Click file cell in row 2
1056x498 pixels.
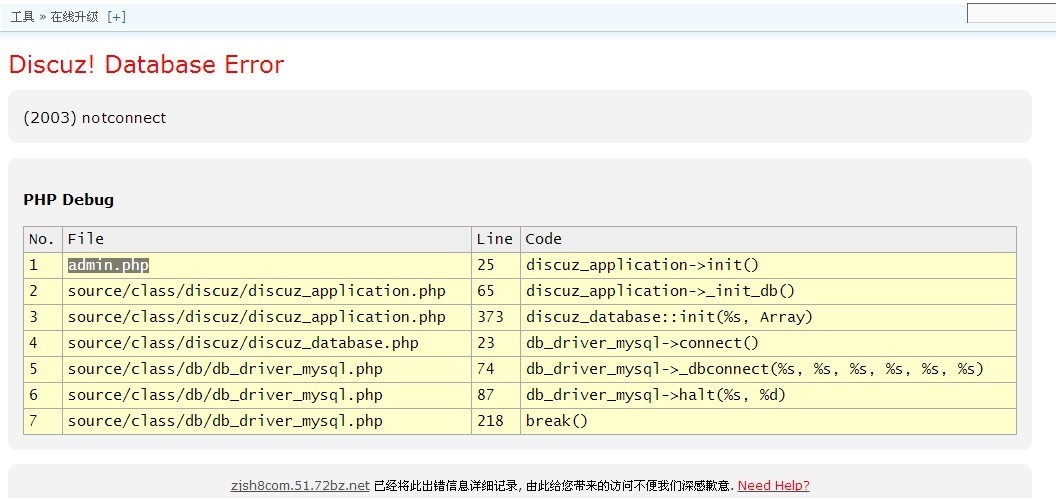tap(267, 292)
